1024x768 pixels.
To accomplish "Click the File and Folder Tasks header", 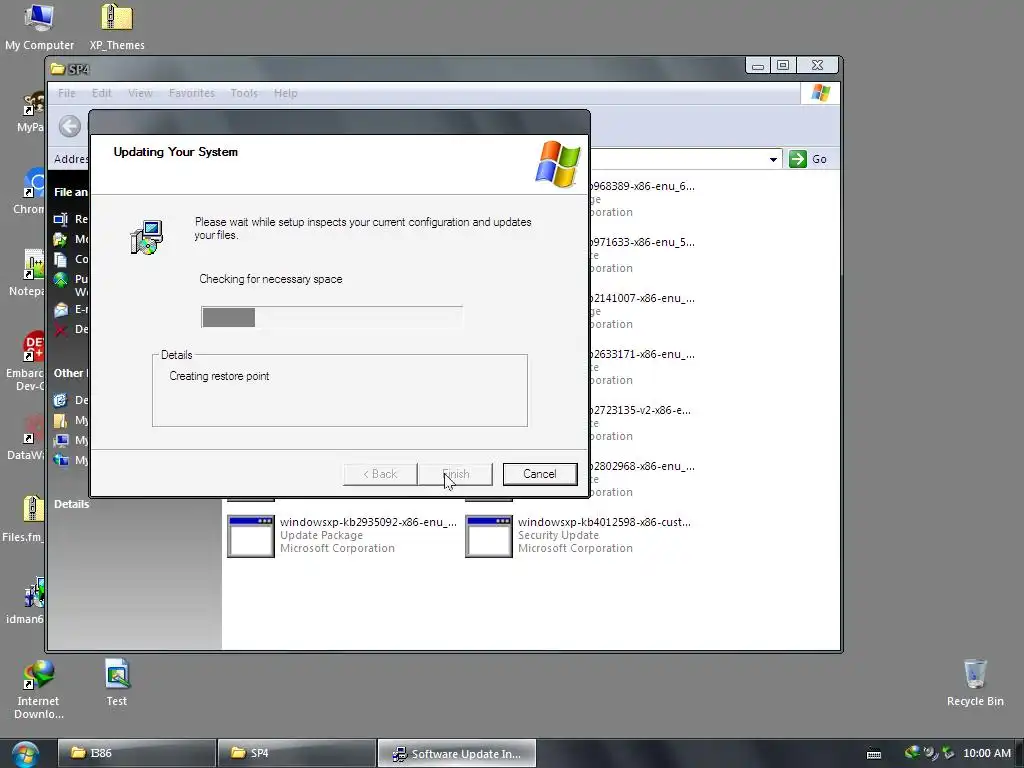I will click(x=71, y=192).
